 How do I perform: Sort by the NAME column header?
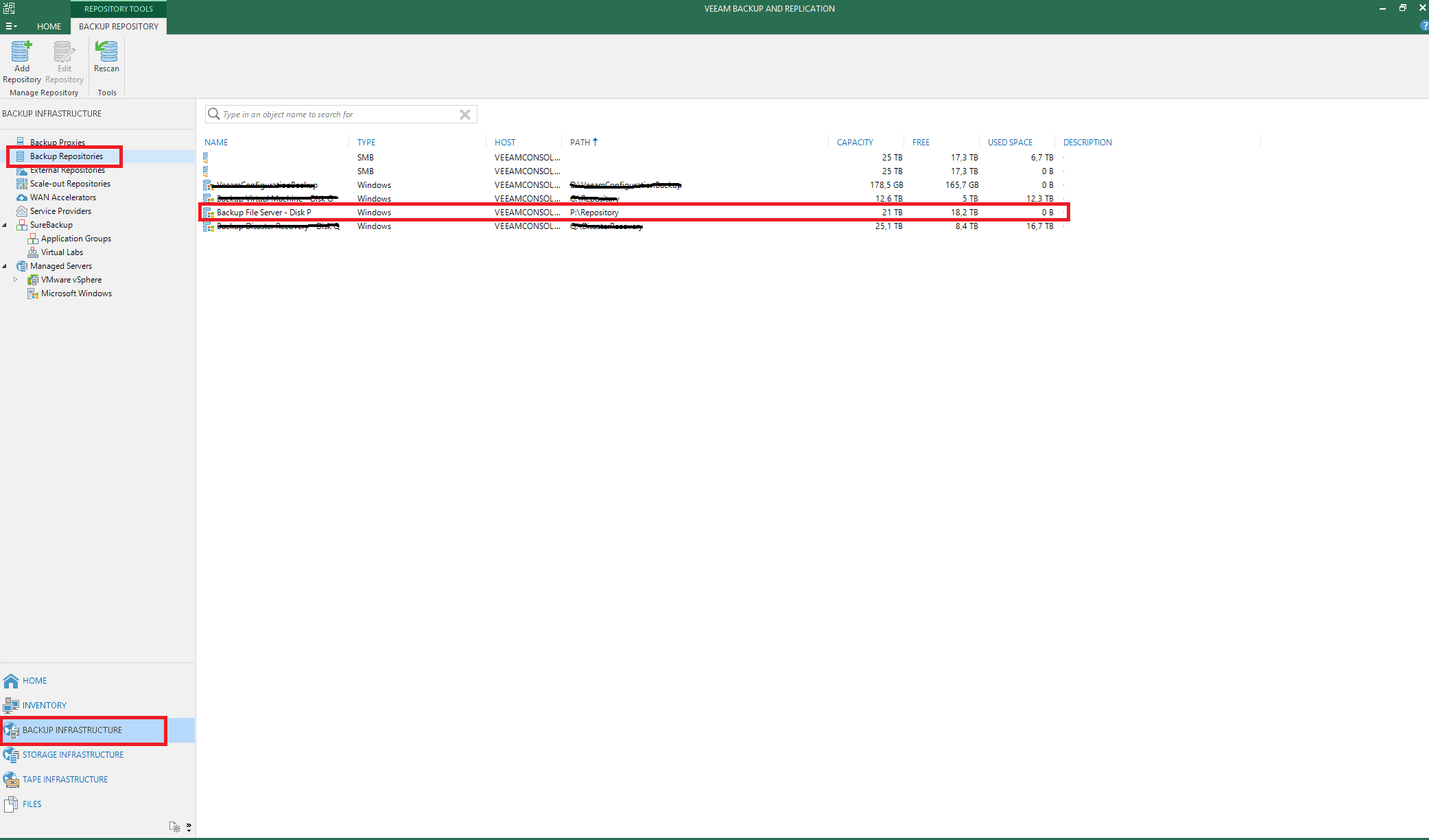click(216, 143)
